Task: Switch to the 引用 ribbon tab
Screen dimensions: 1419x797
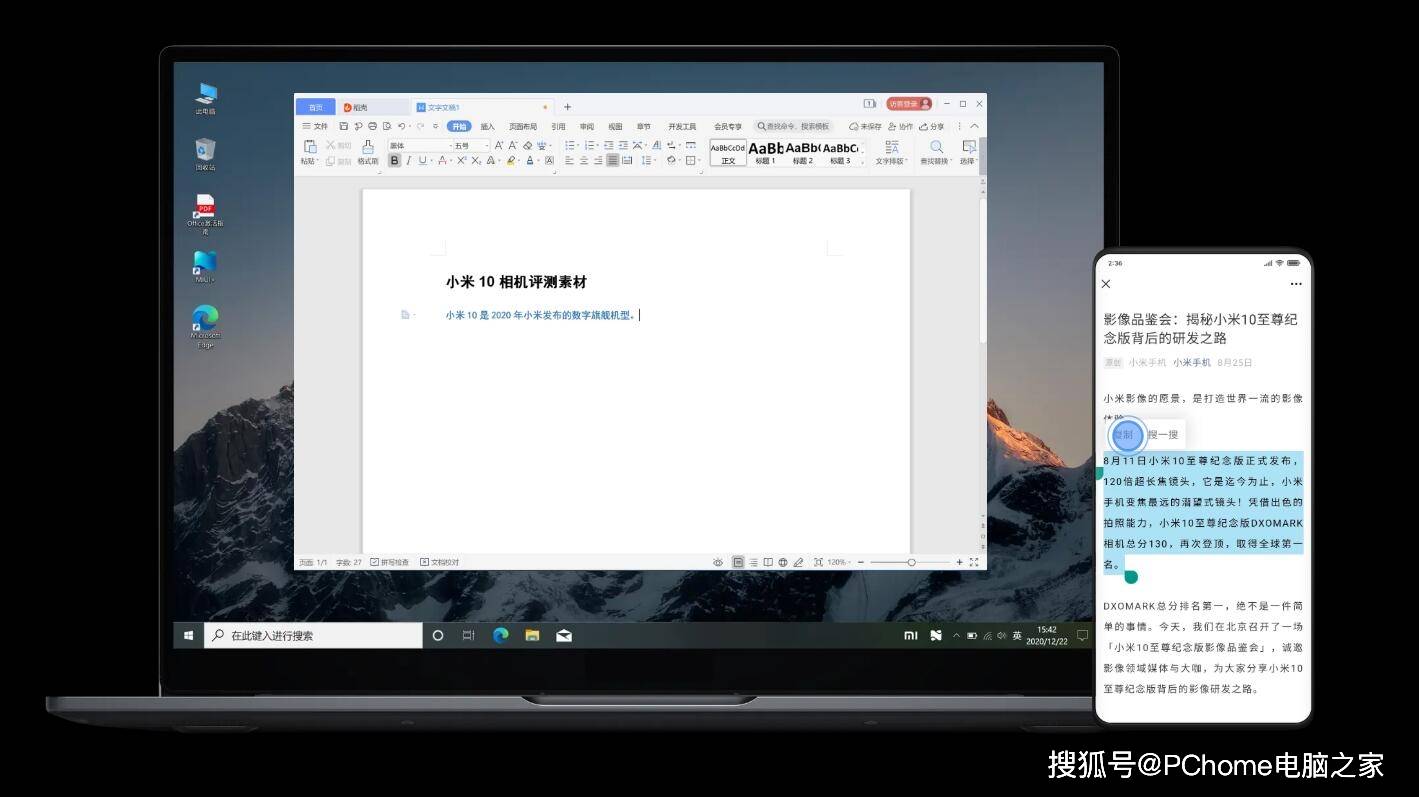Action: pos(558,126)
